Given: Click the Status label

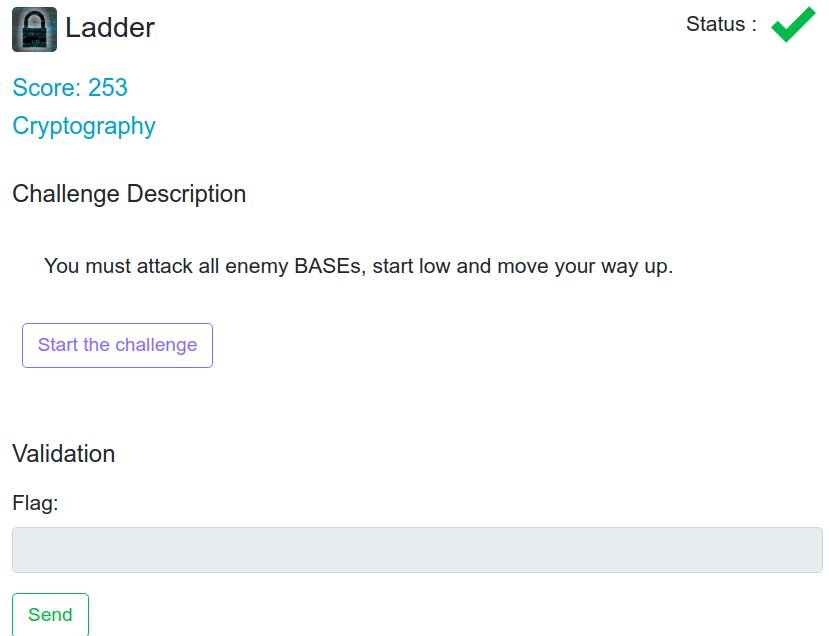Looking at the screenshot, I should (721, 24).
